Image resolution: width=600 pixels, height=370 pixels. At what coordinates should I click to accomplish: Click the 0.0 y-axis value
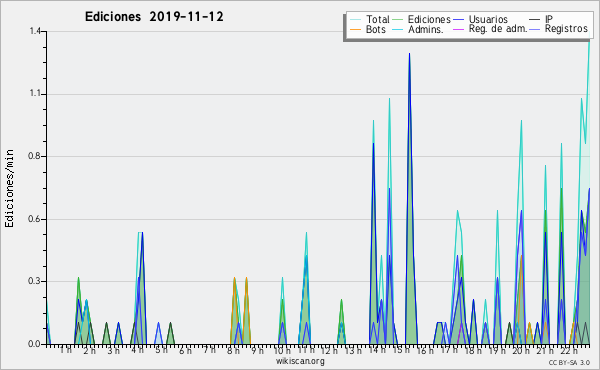click(x=34, y=344)
